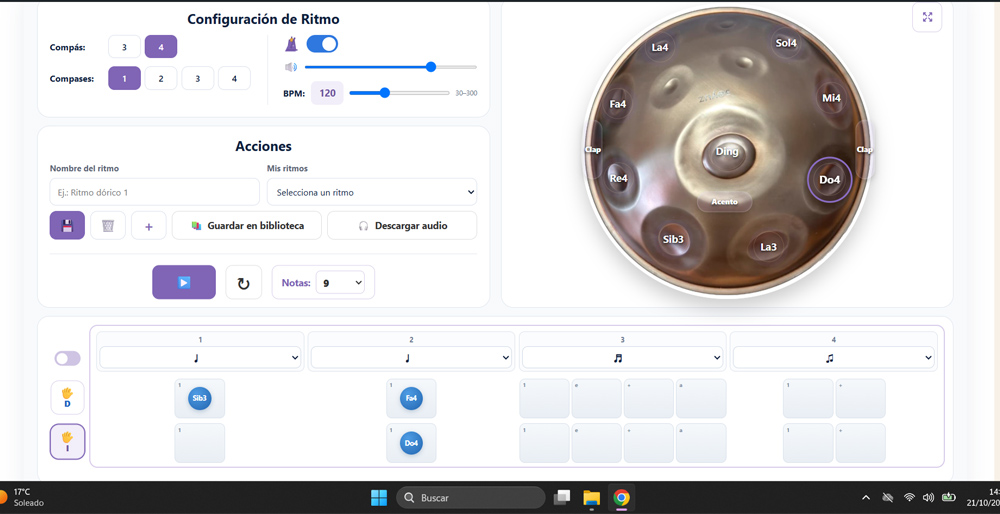
Task: Set Compases to 2
Action: tap(161, 78)
